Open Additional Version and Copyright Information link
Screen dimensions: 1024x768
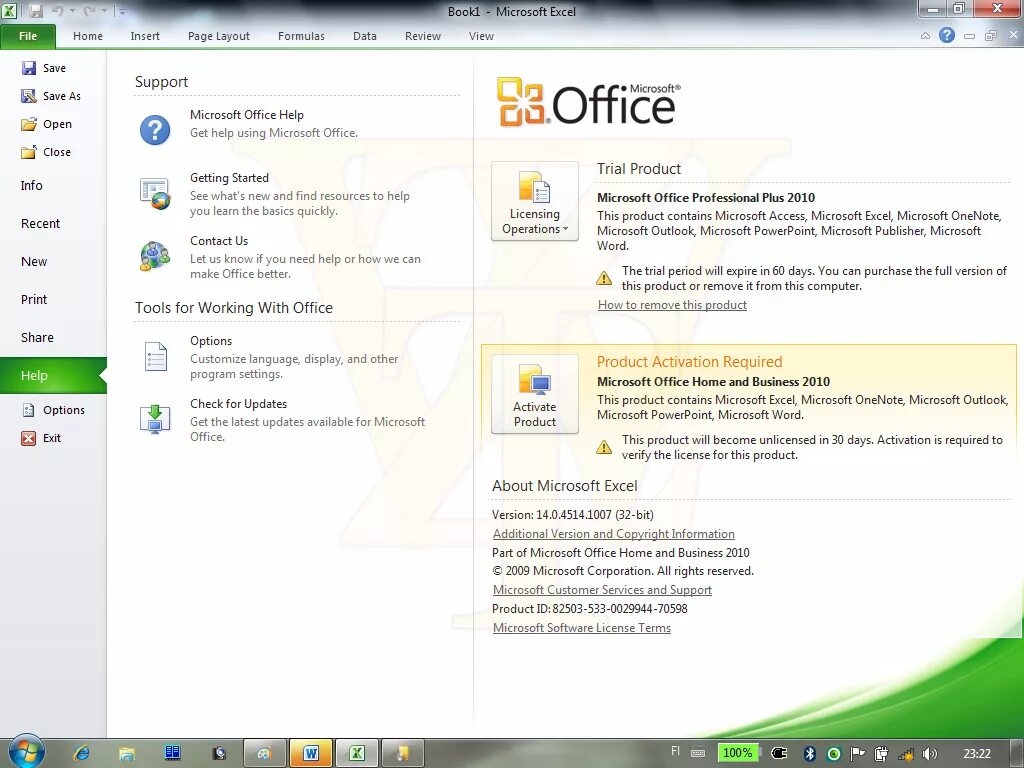point(613,534)
